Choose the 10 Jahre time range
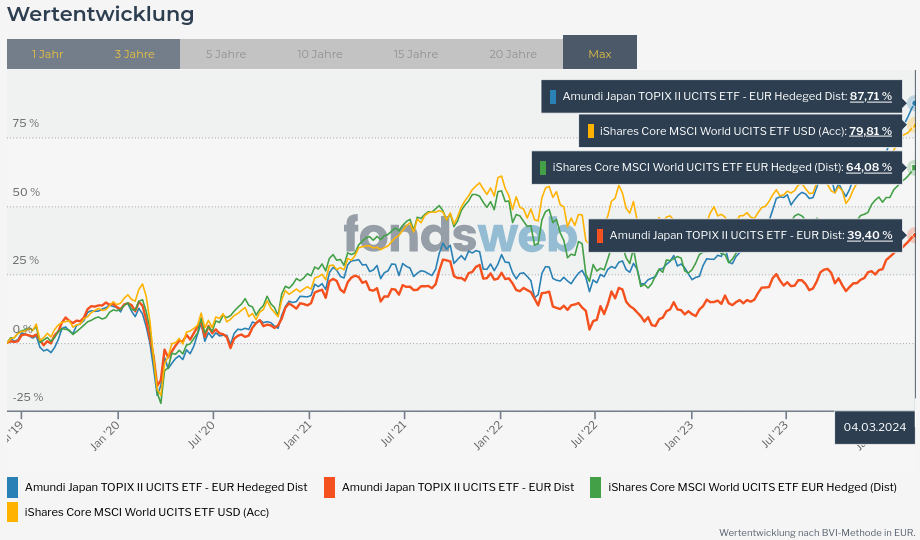The image size is (920, 540). pos(320,54)
